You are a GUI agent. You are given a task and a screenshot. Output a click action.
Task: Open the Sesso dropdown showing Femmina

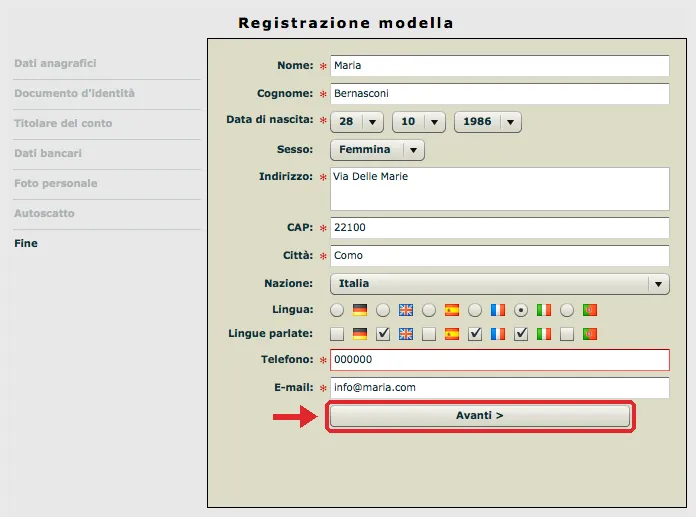[377, 150]
